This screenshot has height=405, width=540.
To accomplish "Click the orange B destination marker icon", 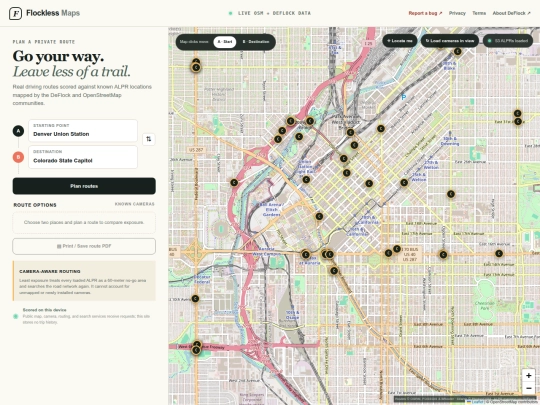I will (18, 157).
